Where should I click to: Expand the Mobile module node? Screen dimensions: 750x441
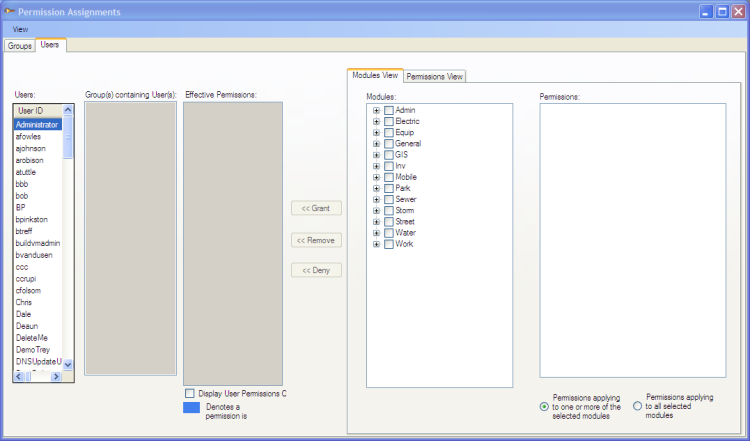pos(376,177)
